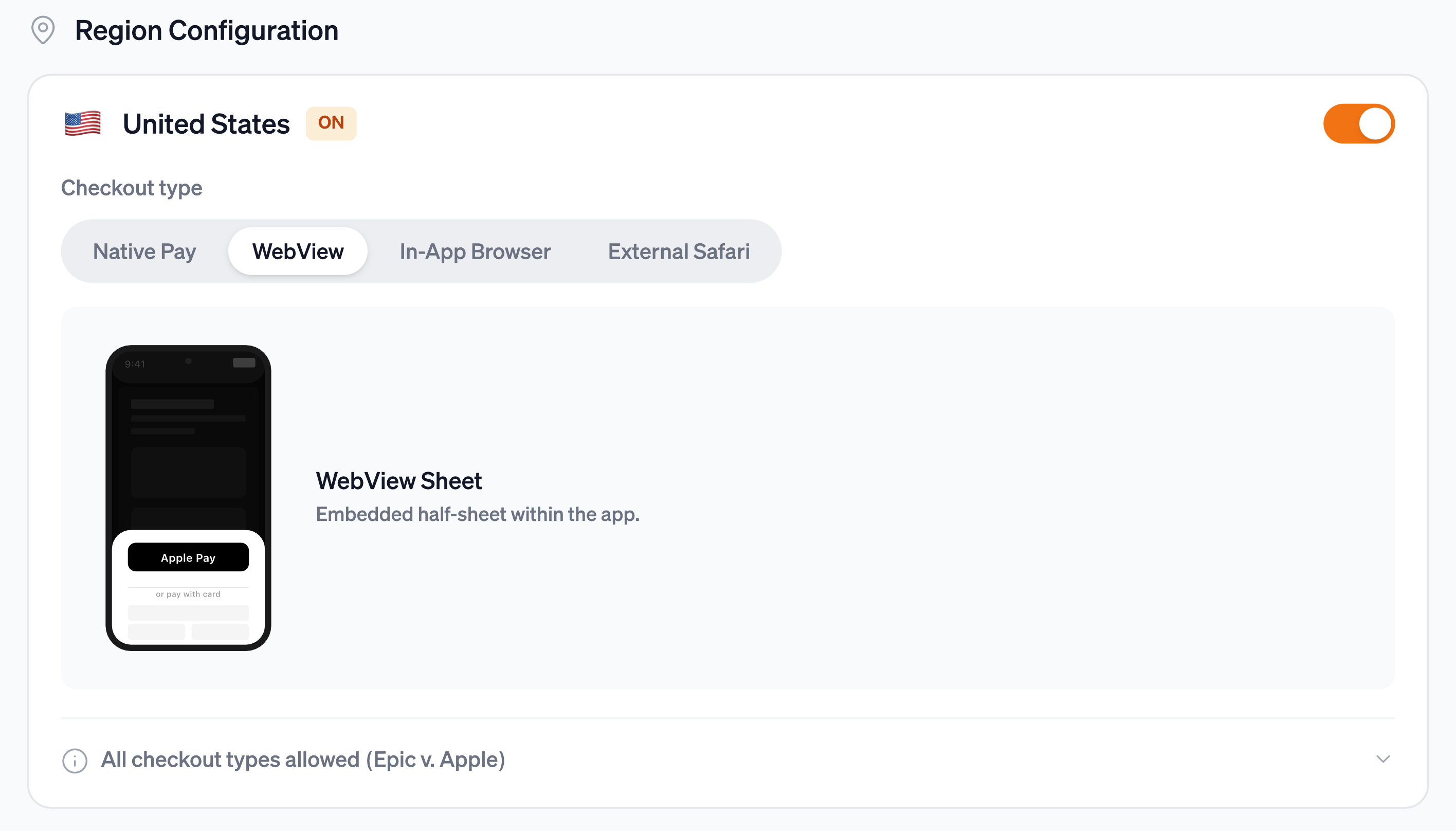Click the 9:41 status time in the phone preview
Image resolution: width=1456 pixels, height=831 pixels.
pyautogui.click(x=135, y=363)
